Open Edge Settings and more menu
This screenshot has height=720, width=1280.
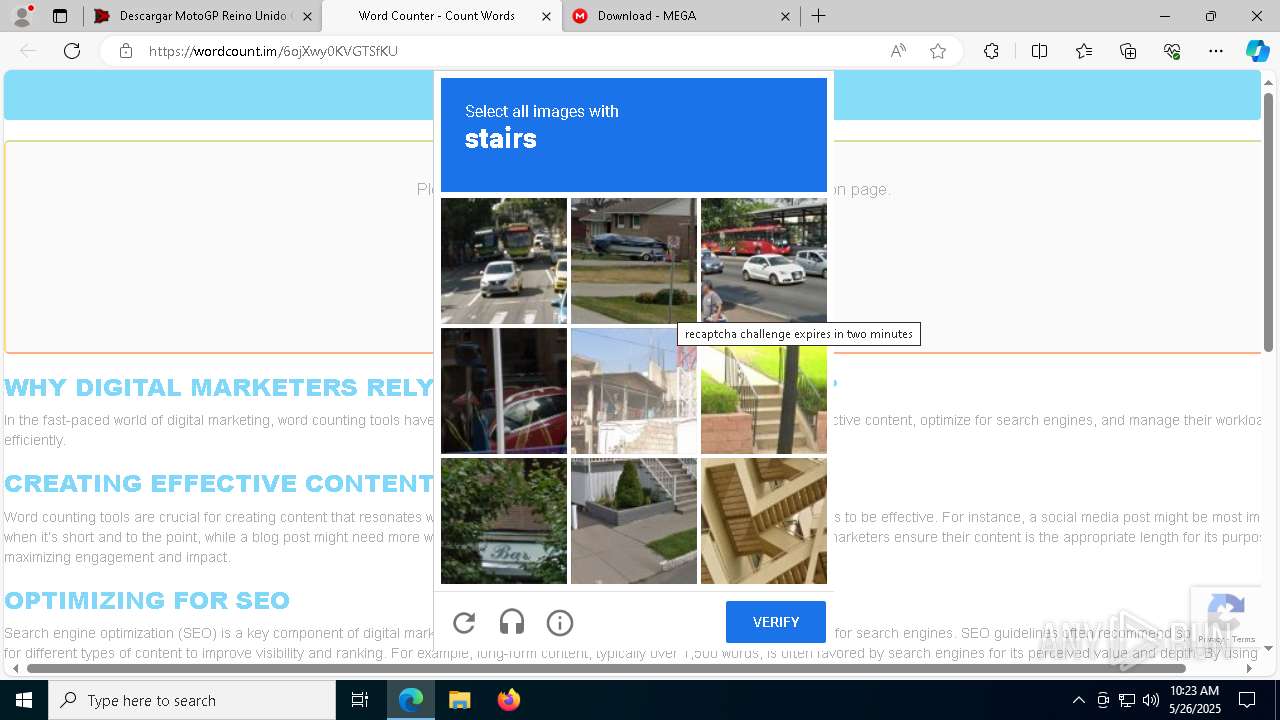1216,51
